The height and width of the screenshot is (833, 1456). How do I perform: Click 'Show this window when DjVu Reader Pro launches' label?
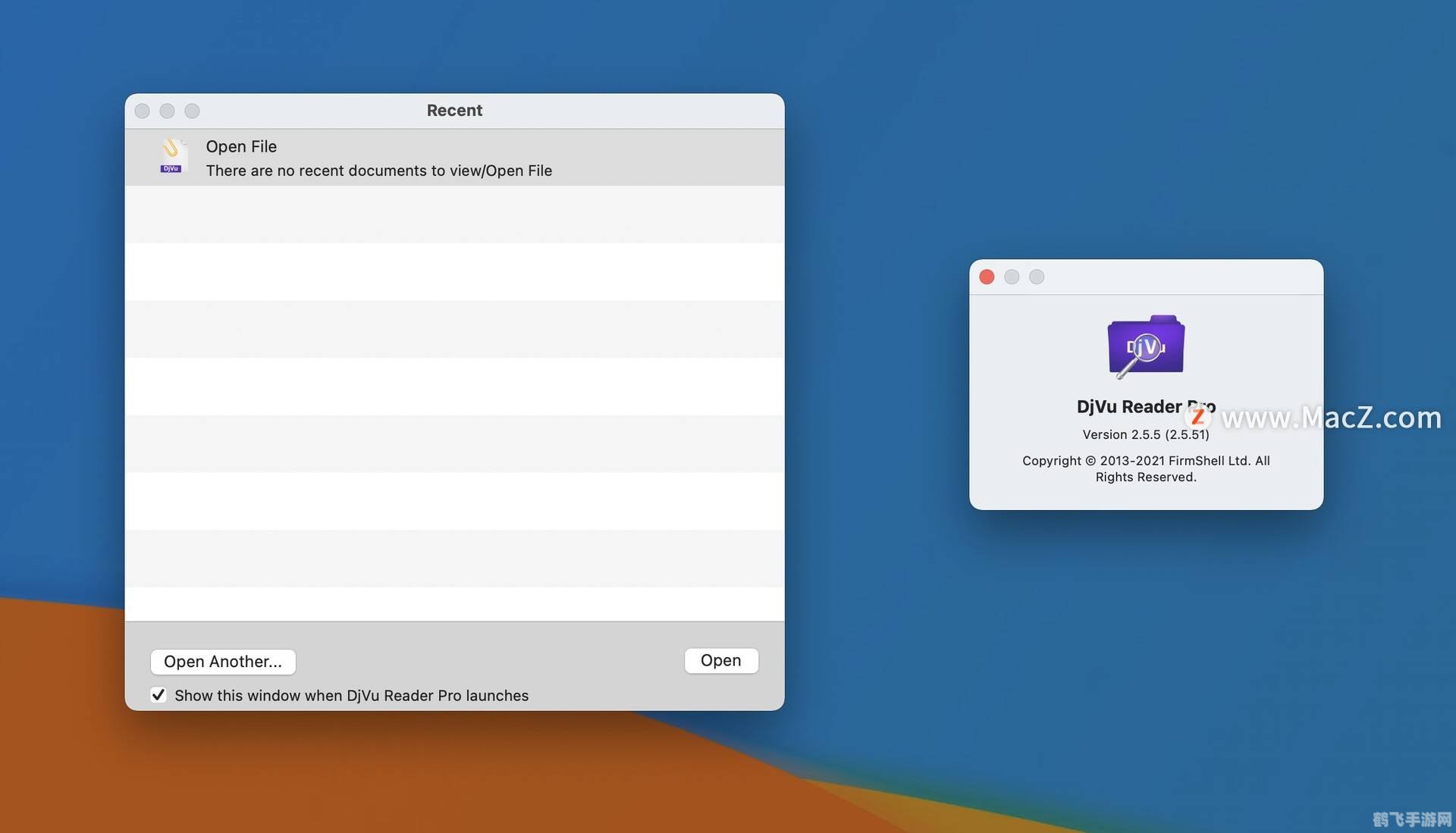tap(351, 696)
